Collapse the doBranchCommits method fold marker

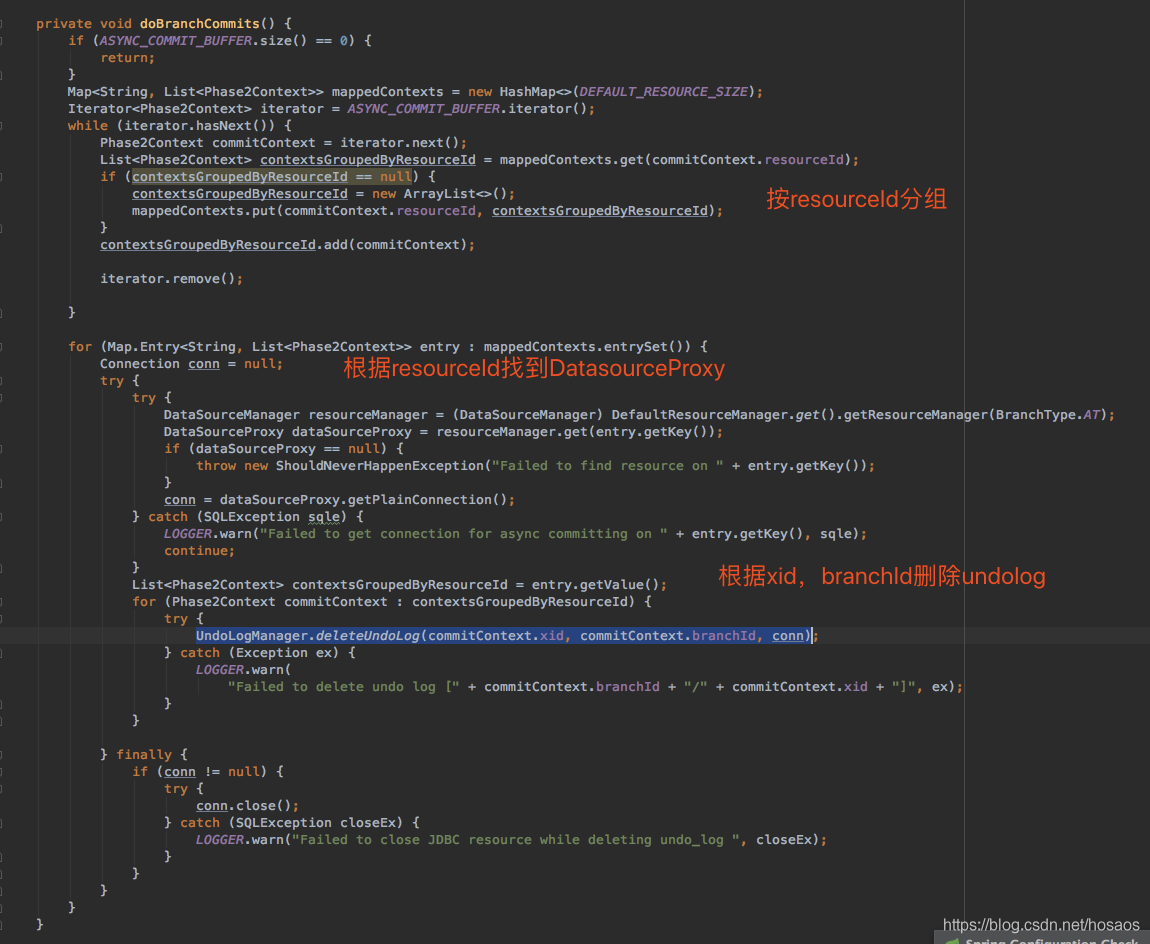pos(3,23)
